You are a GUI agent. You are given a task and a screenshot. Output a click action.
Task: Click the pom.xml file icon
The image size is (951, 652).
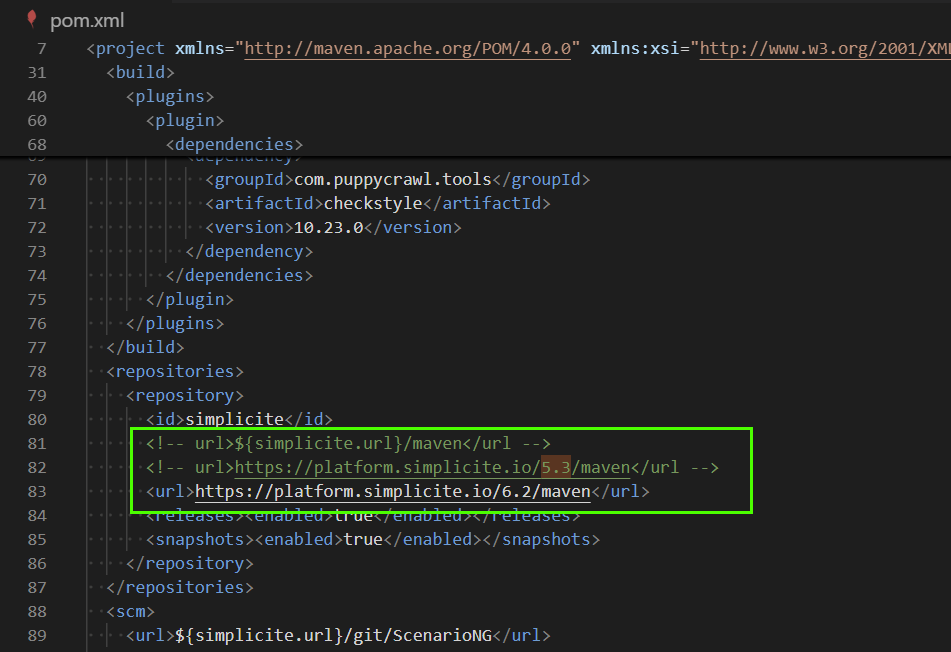32,19
